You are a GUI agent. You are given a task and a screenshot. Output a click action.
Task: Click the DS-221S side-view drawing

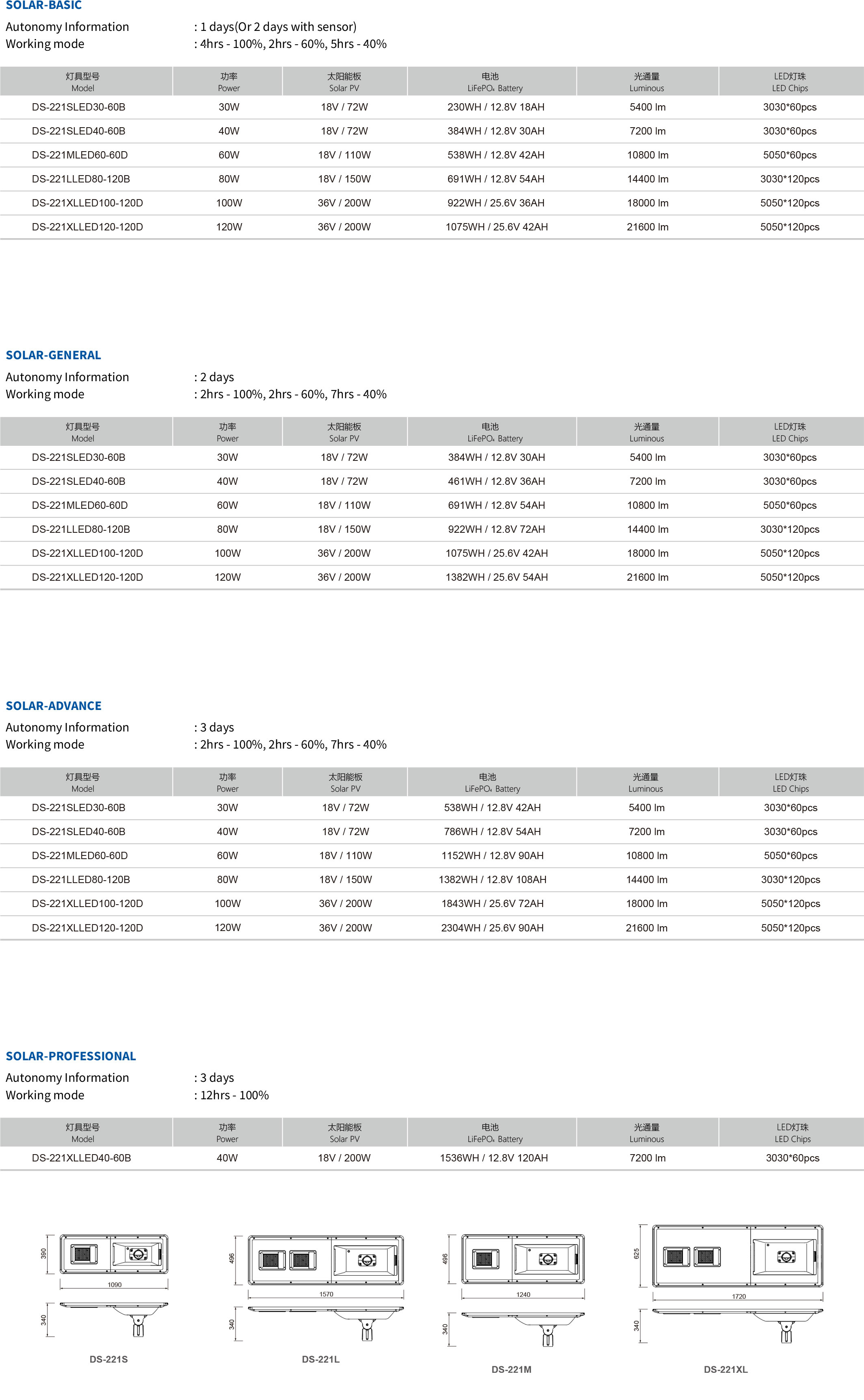click(x=114, y=1320)
